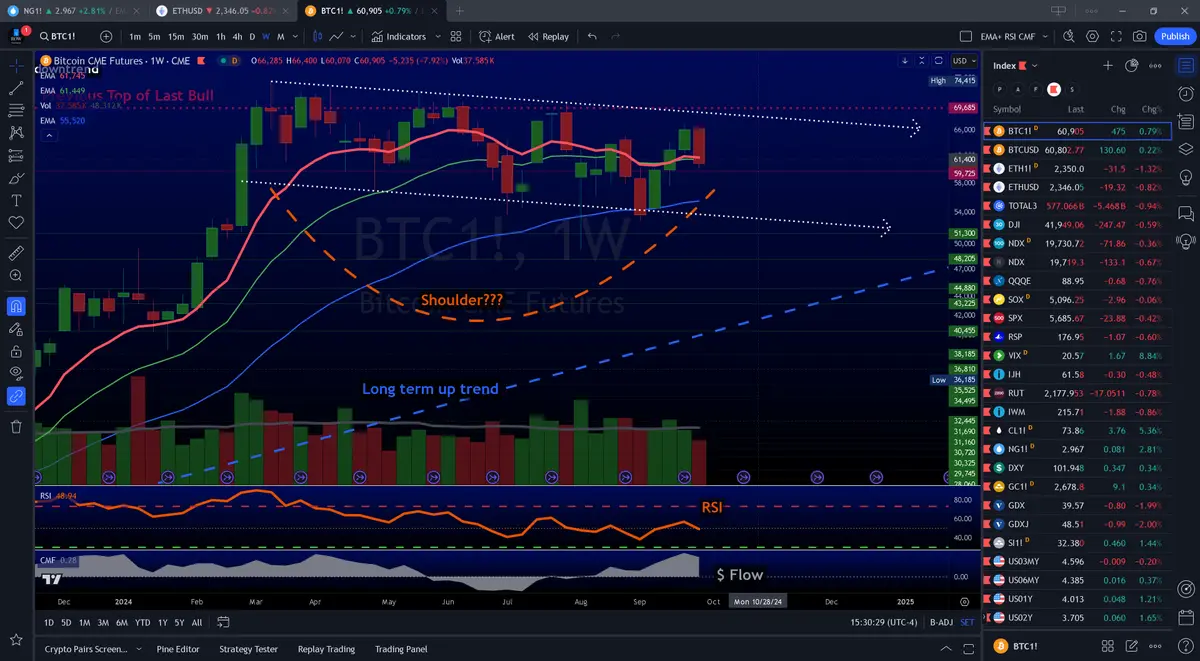1200x661 pixels.
Task: Open the Pine Editor tab
Action: (x=178, y=649)
